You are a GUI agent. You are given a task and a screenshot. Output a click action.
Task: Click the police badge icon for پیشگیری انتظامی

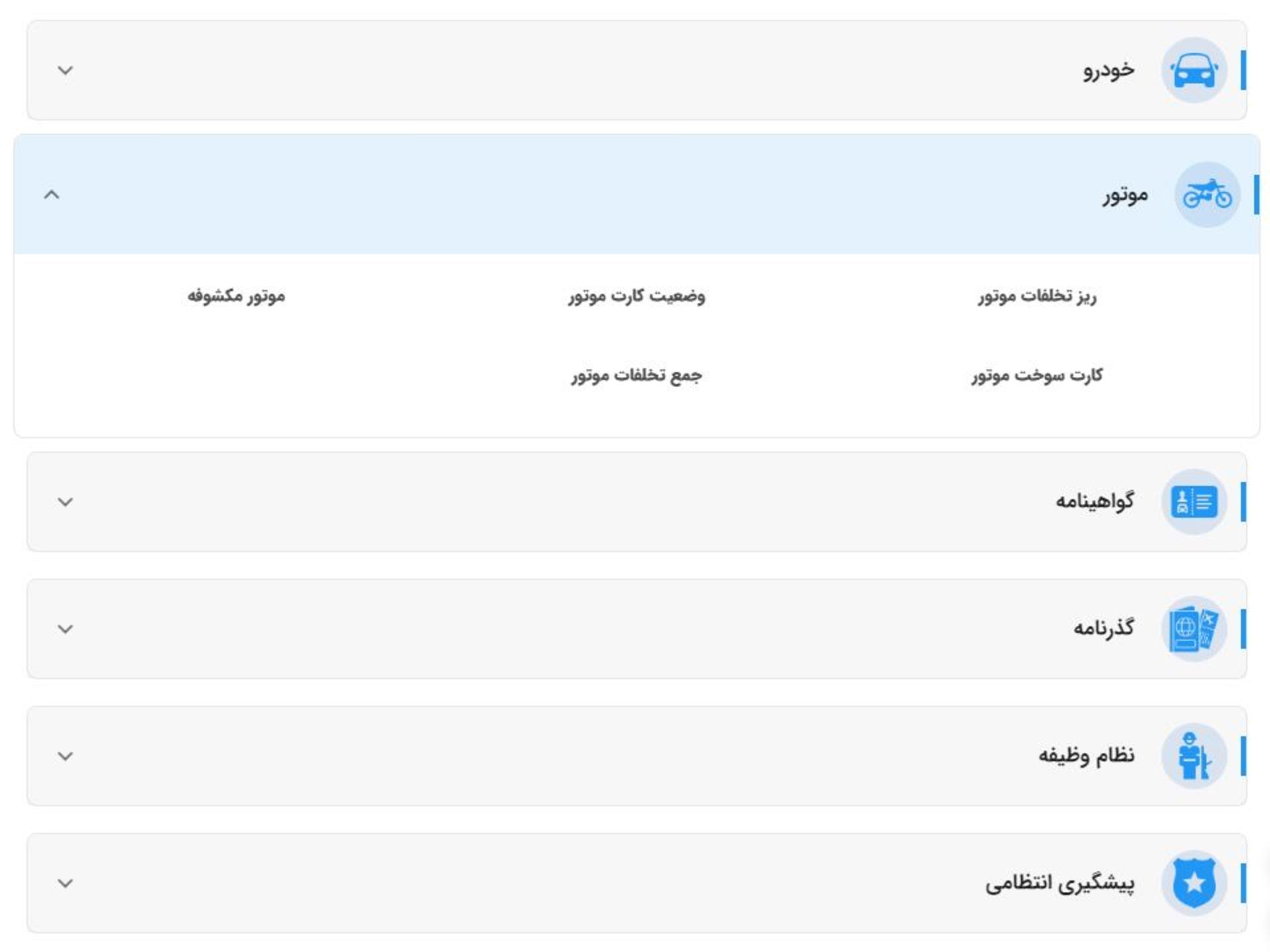(x=1195, y=882)
